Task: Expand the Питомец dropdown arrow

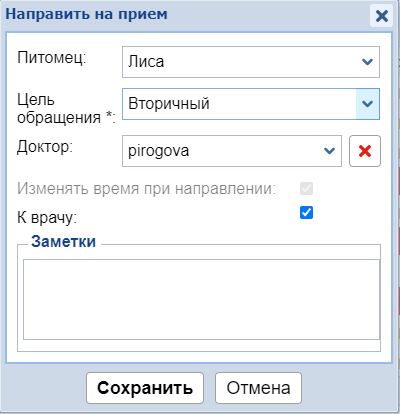Action: (x=367, y=62)
